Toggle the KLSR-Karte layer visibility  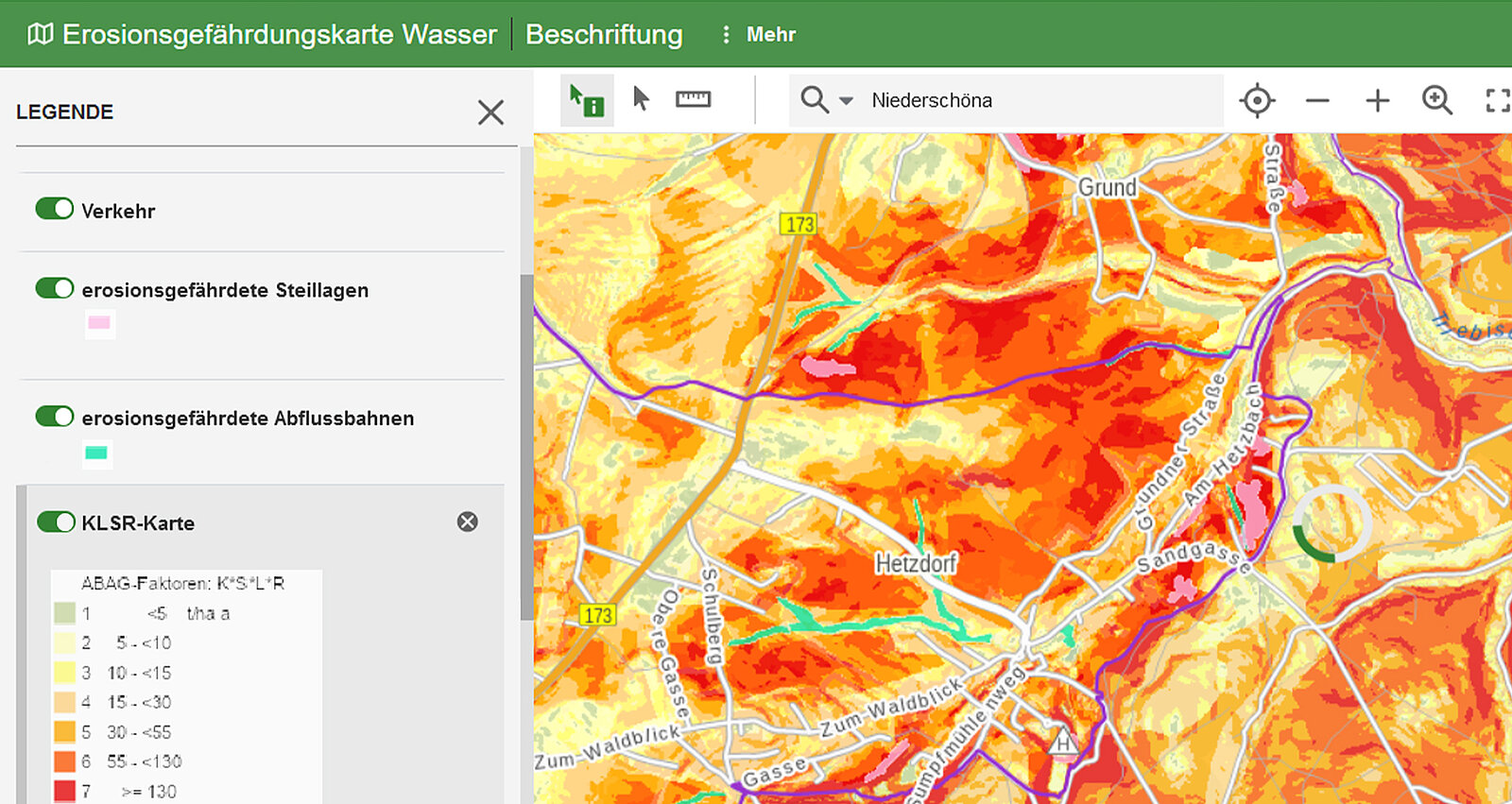click(x=56, y=522)
